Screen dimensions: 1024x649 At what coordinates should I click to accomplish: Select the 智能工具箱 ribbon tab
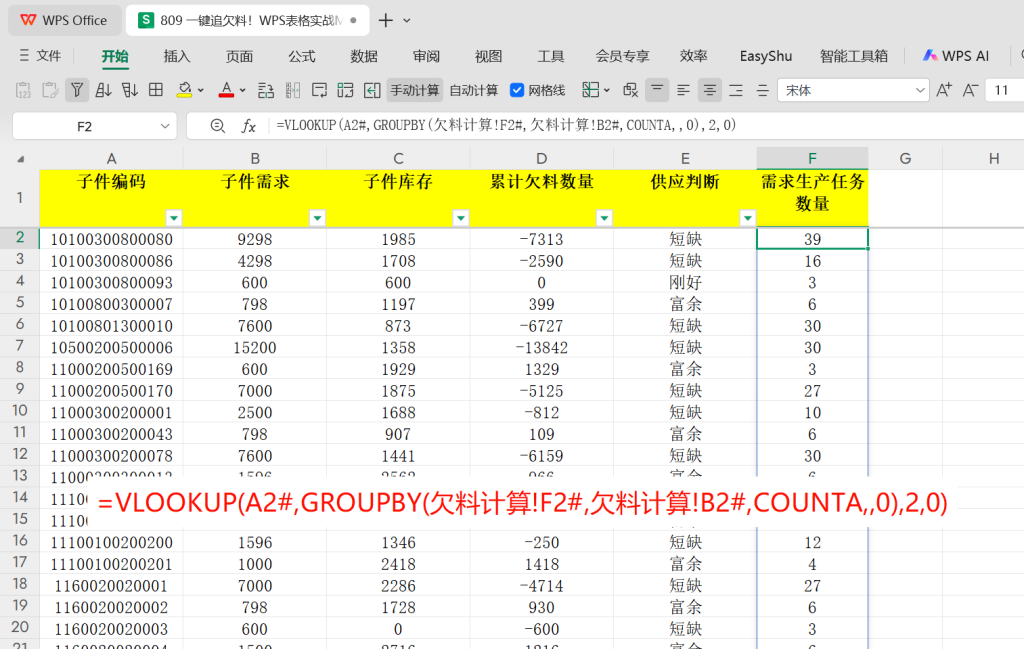coord(854,56)
